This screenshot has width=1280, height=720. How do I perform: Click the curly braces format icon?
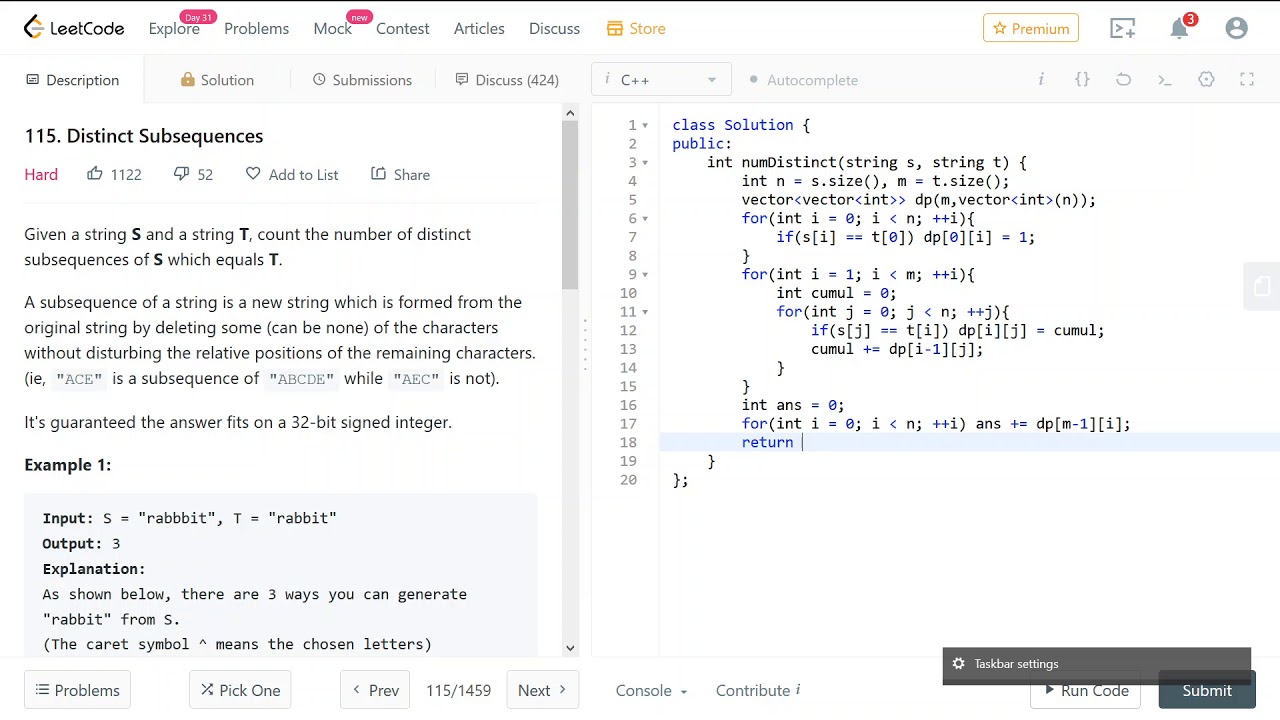1082,80
